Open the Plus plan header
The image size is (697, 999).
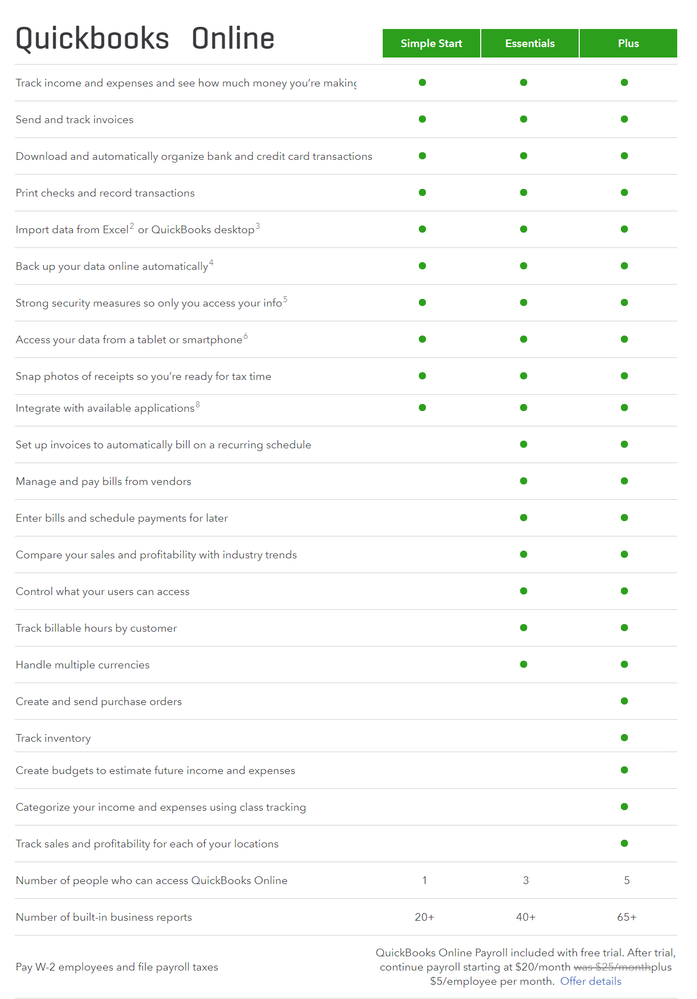(628, 43)
